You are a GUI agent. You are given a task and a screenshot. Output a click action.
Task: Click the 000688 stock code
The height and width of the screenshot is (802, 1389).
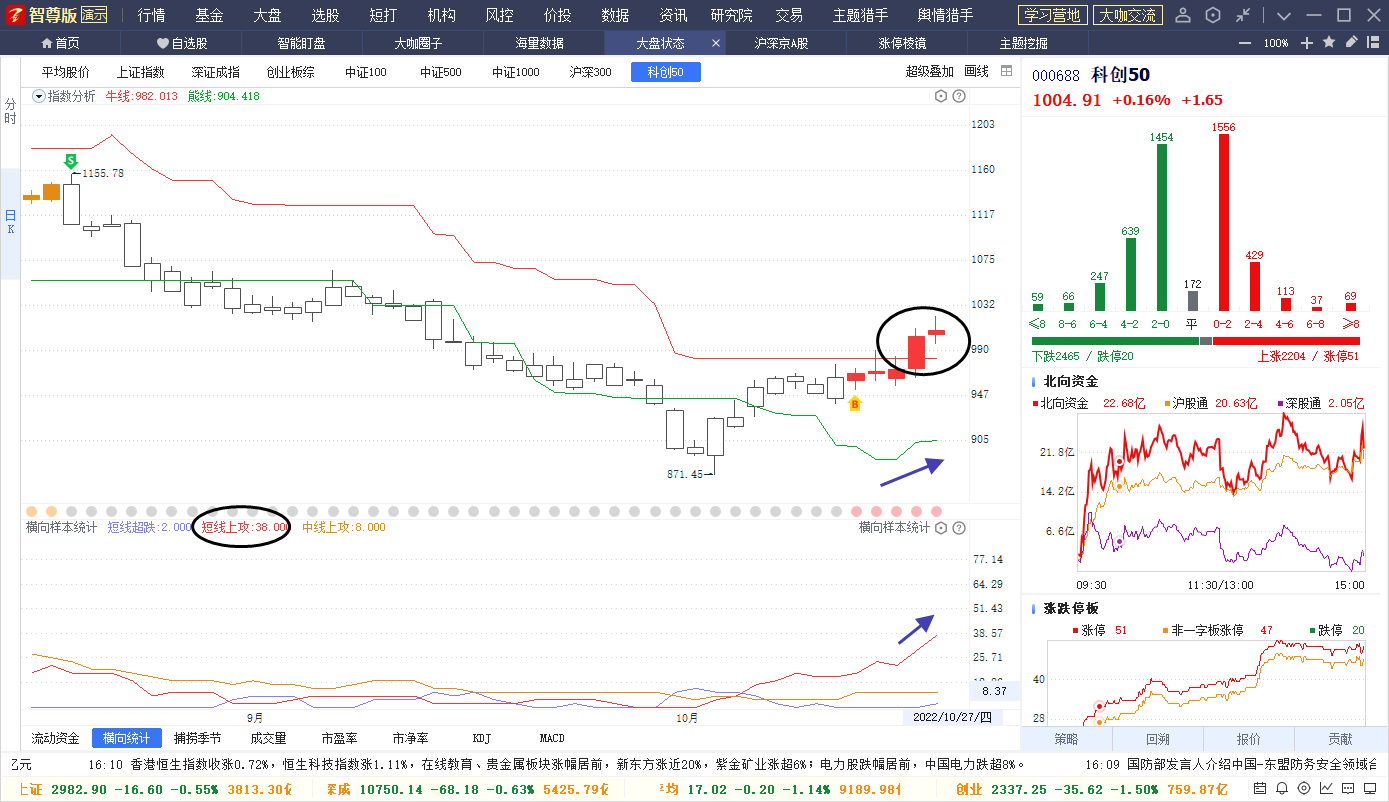[x=1056, y=76]
